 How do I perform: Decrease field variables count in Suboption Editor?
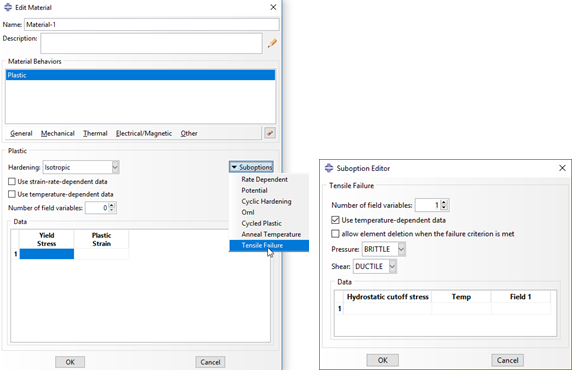[444, 208]
